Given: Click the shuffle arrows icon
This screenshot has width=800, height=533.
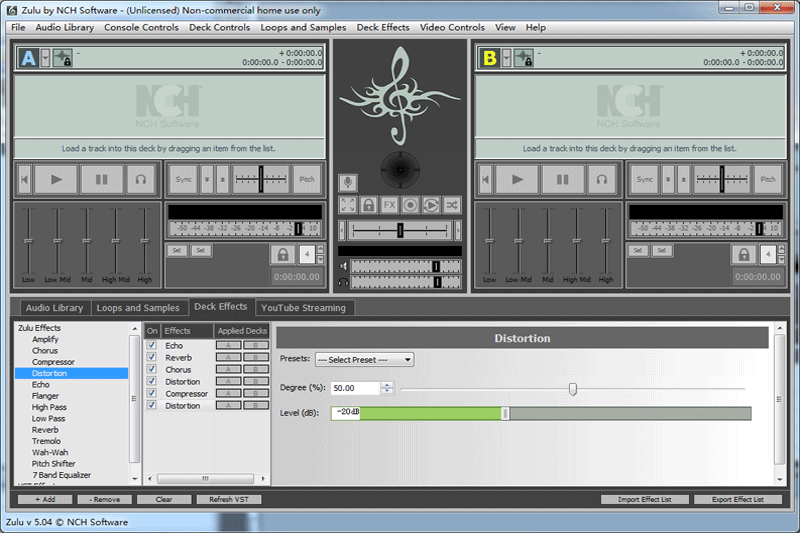Looking at the screenshot, I should tap(452, 205).
